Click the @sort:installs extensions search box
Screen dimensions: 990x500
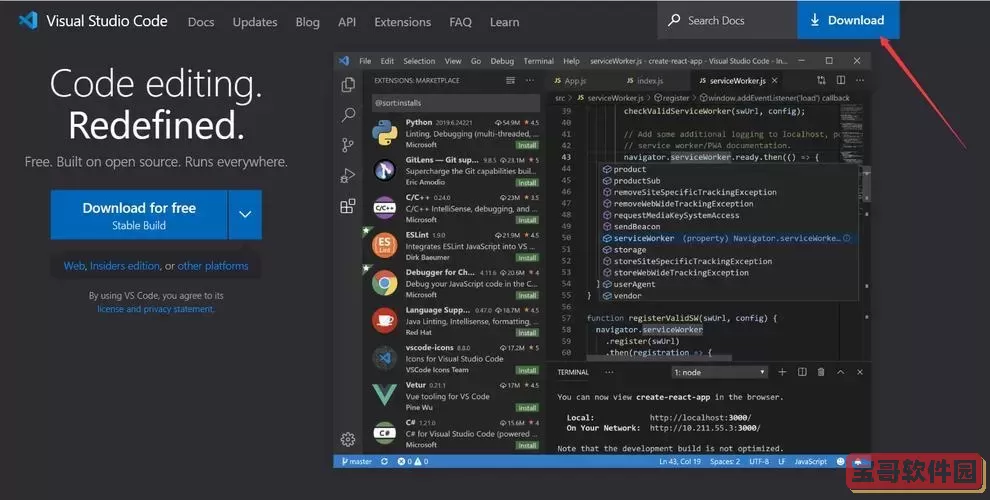(x=456, y=102)
